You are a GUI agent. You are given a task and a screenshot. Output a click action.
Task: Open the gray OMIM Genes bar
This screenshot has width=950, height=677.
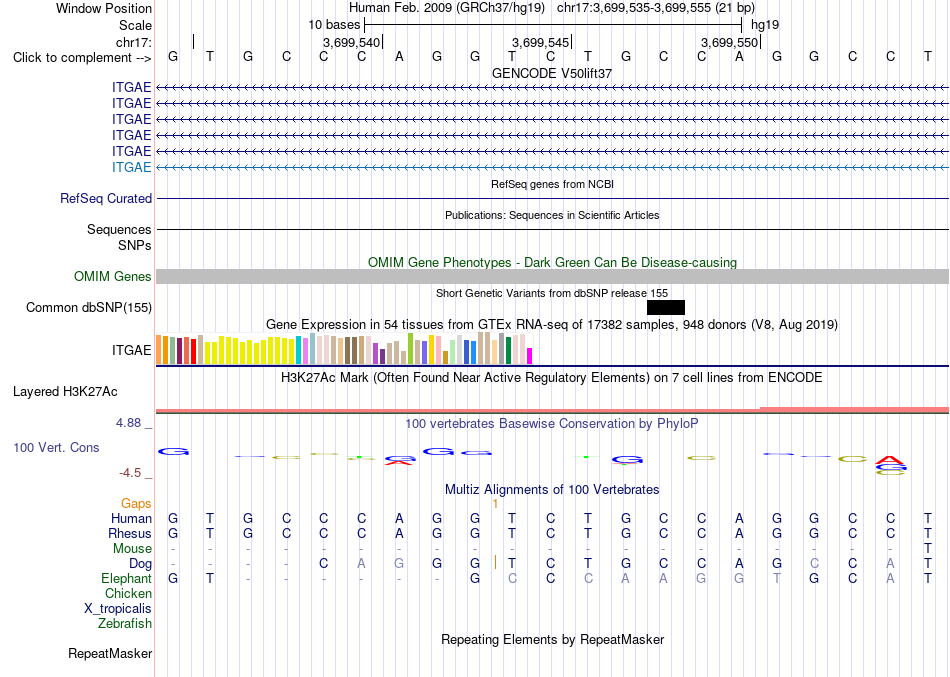click(x=552, y=276)
